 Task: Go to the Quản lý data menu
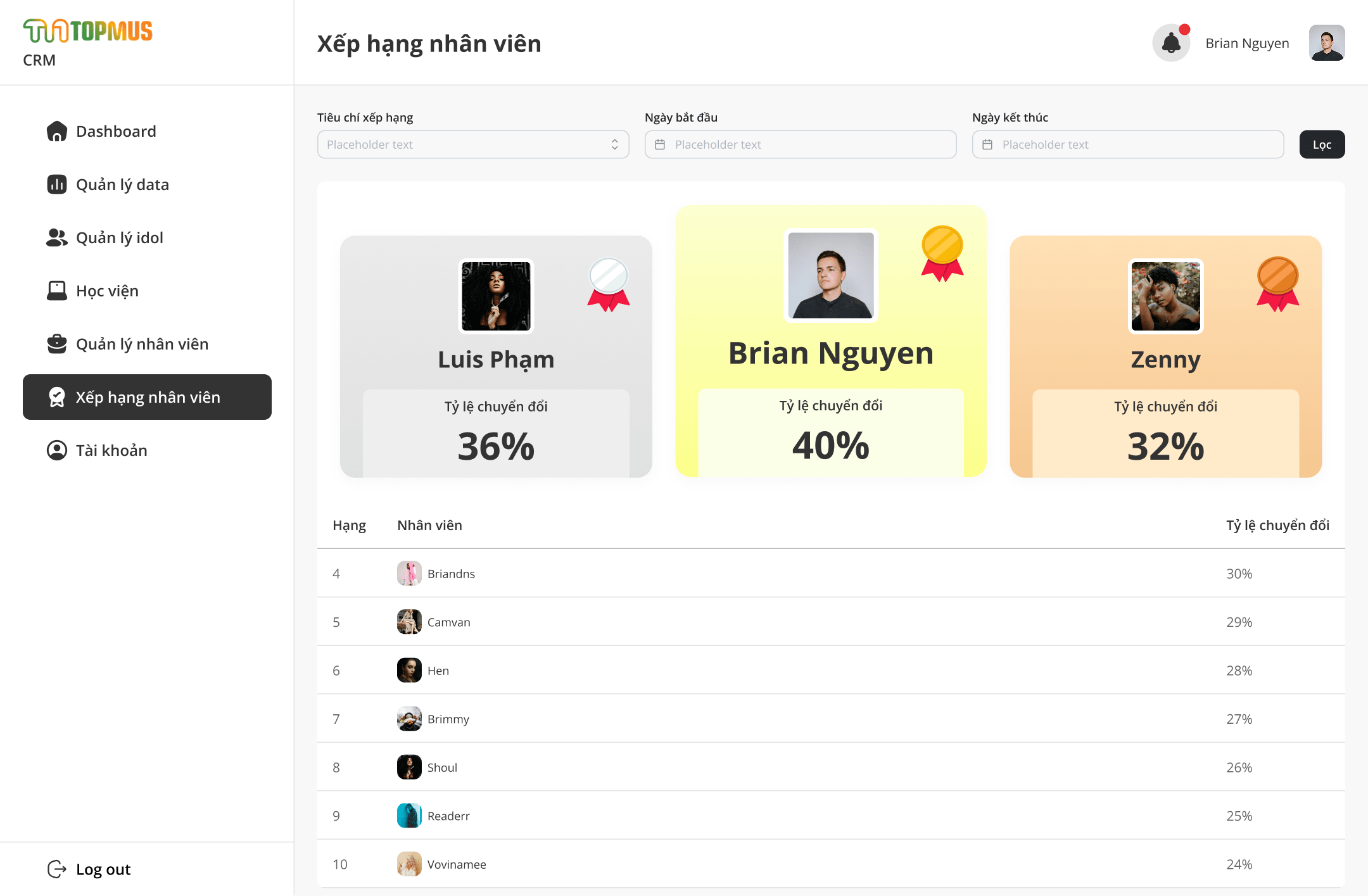pos(122,184)
